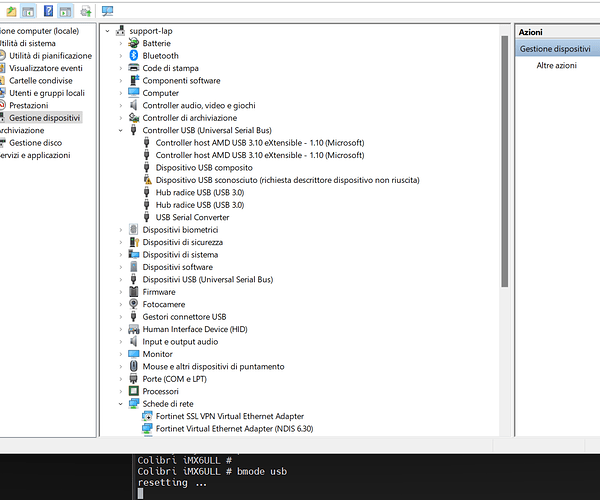
Task: Click Gestione dispositivi header in Azioni pane
Action: click(x=557, y=49)
